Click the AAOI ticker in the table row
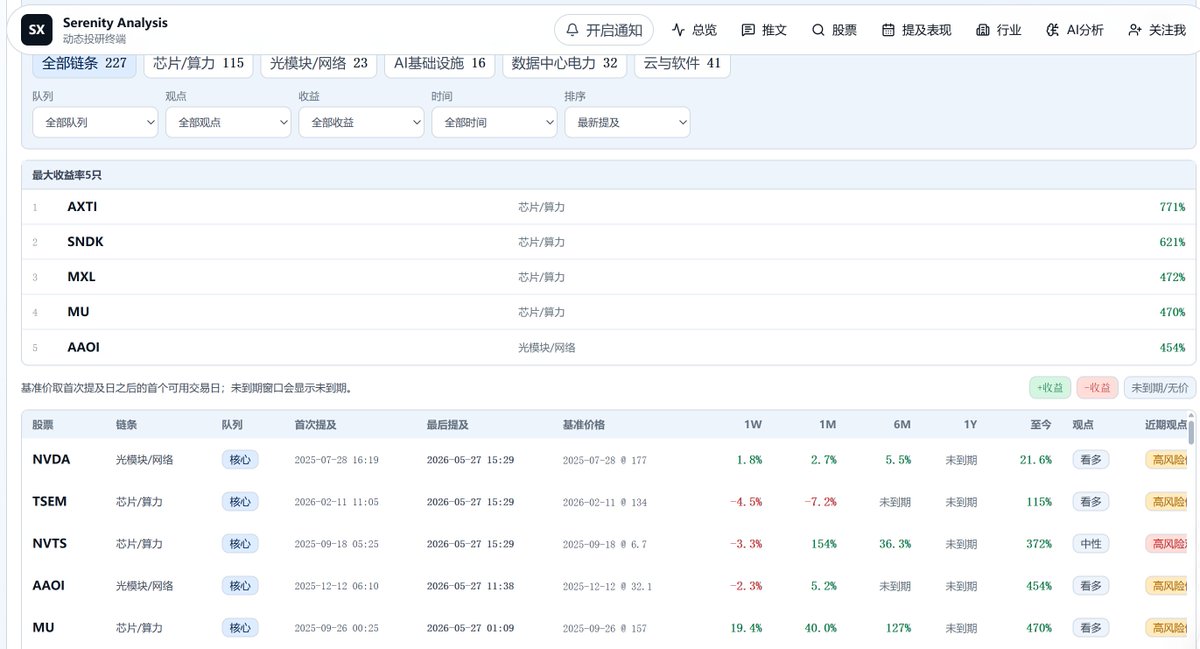This screenshot has width=1200, height=649. coord(48,585)
